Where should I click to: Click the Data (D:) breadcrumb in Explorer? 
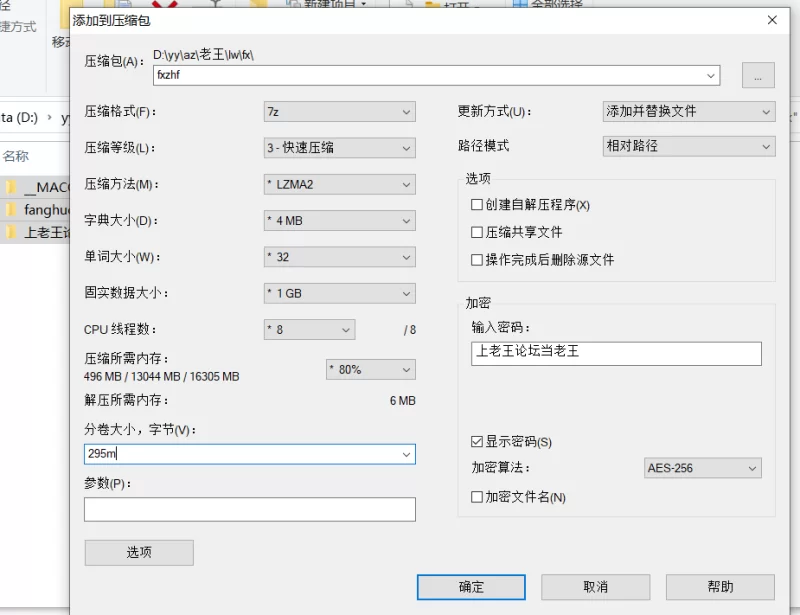coord(19,118)
